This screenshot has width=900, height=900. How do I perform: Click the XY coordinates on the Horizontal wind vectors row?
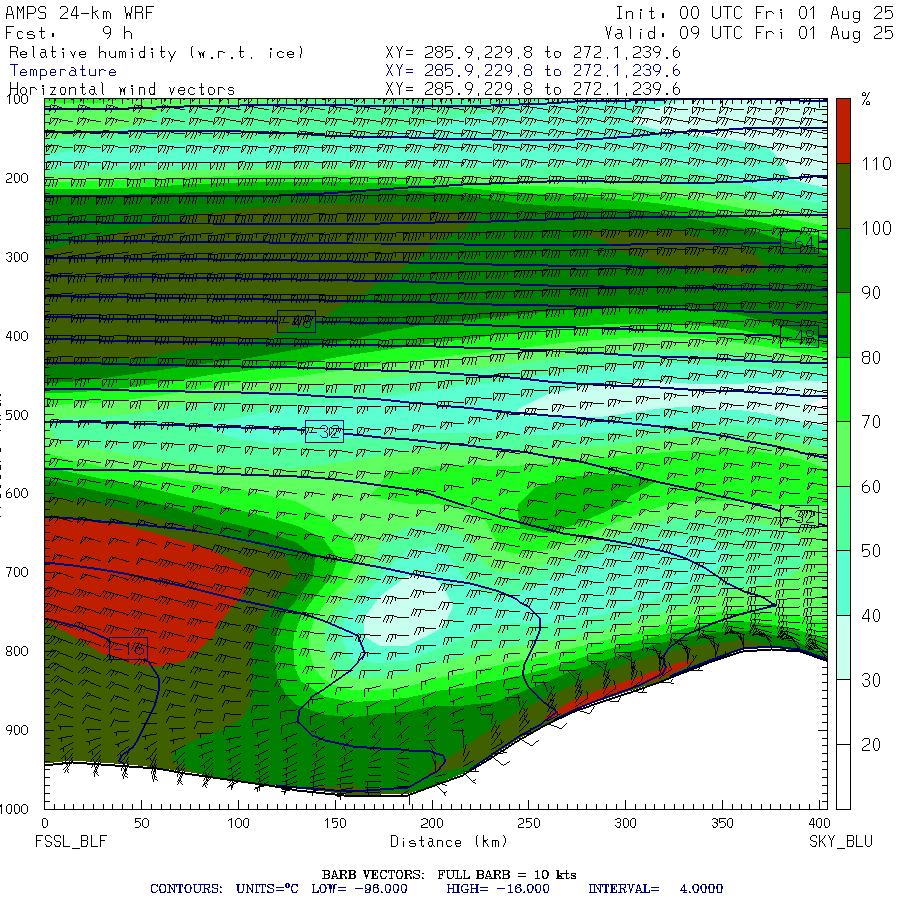click(x=533, y=89)
